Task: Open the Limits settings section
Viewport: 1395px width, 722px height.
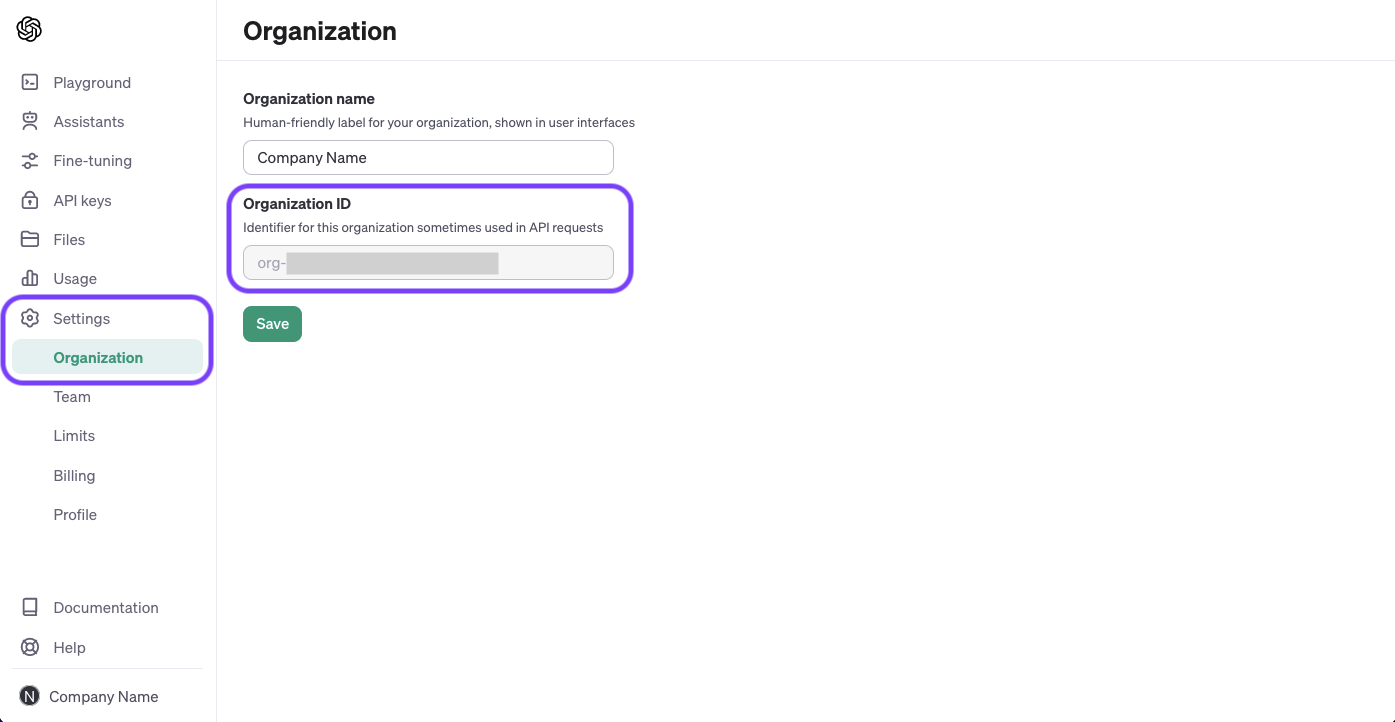Action: pos(73,436)
